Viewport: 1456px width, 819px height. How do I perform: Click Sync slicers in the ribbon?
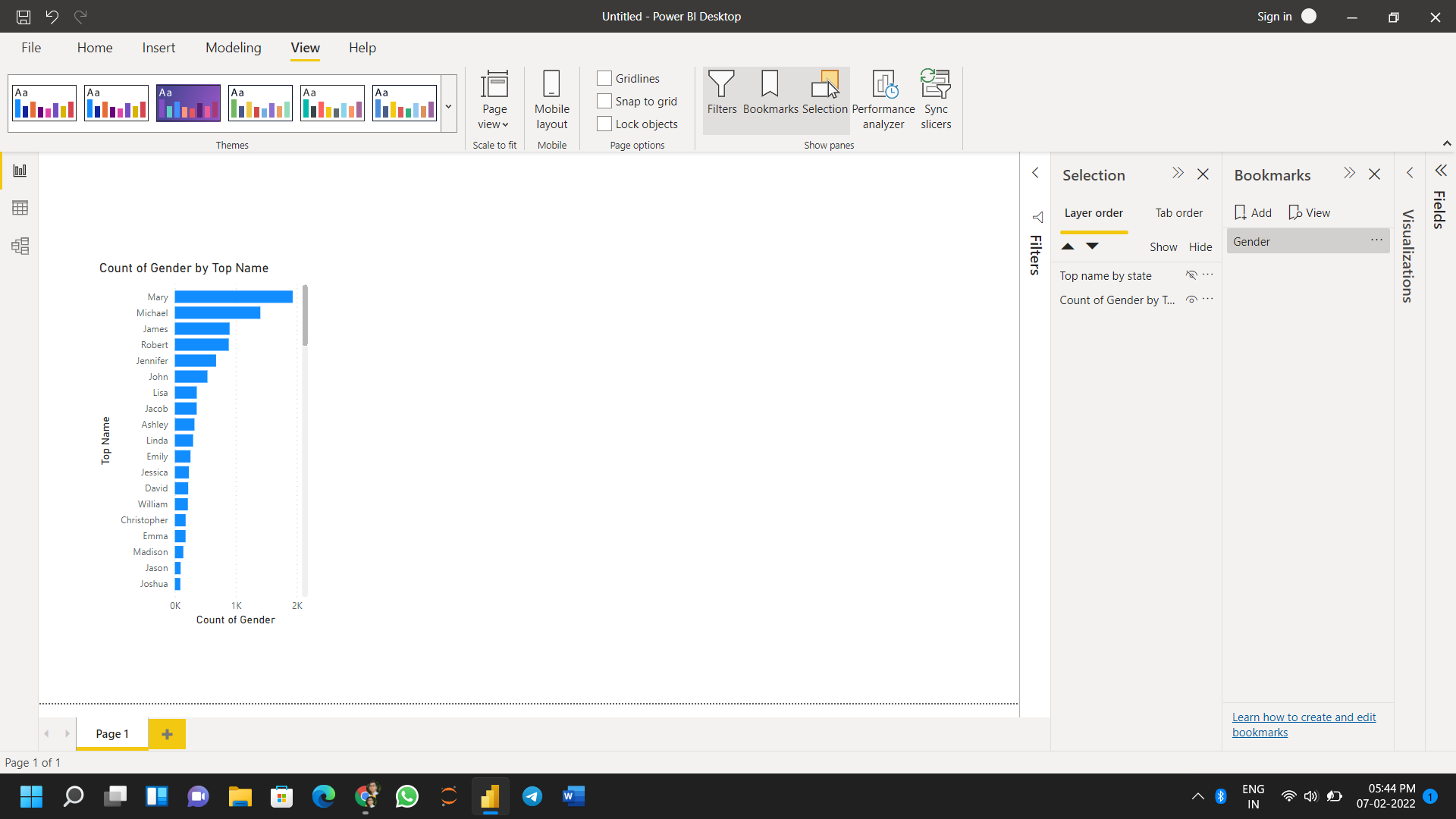pos(935,99)
